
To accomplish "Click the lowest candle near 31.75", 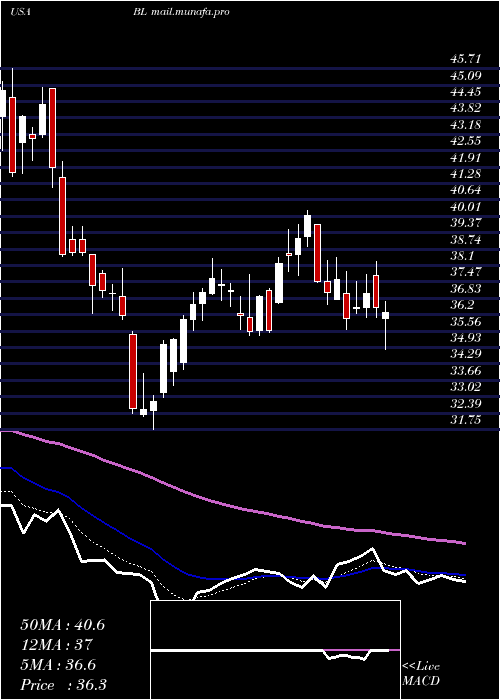I will [154, 406].
